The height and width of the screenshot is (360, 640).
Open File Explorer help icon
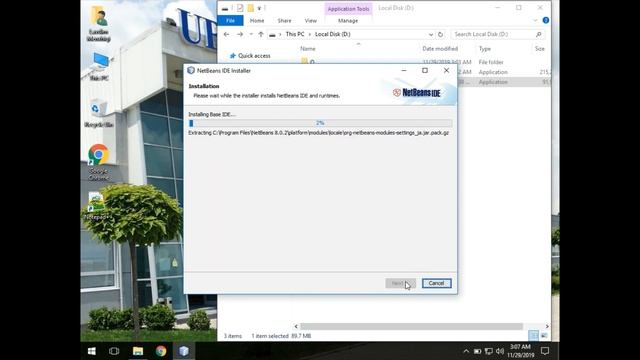(546, 20)
